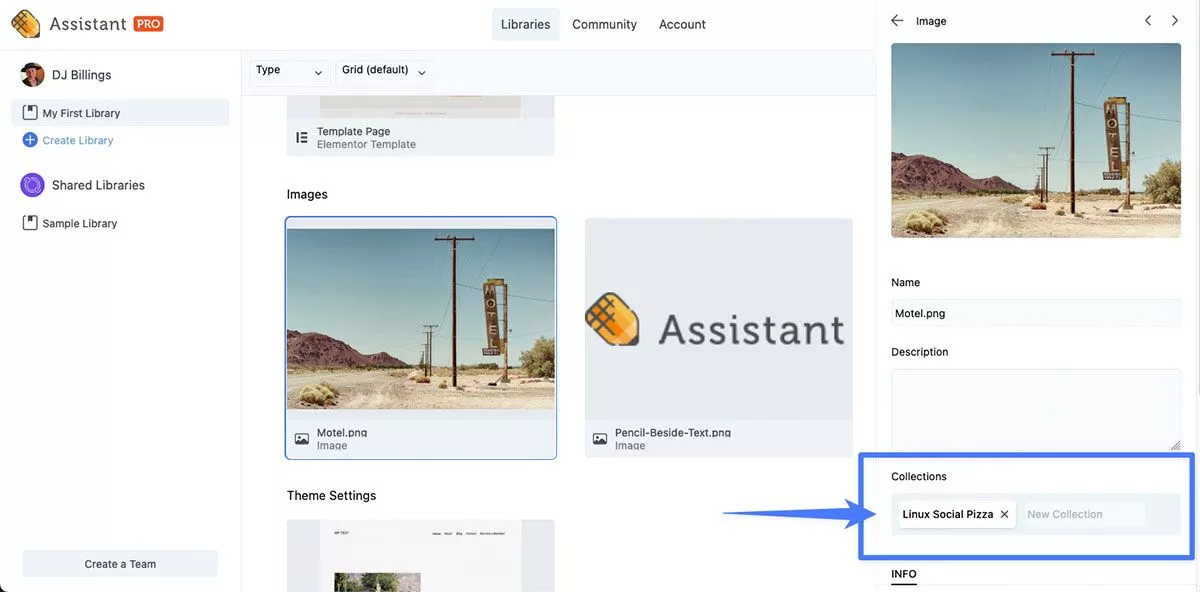1200x592 pixels.
Task: Go back with the arrow beside Image
Action: [897, 21]
